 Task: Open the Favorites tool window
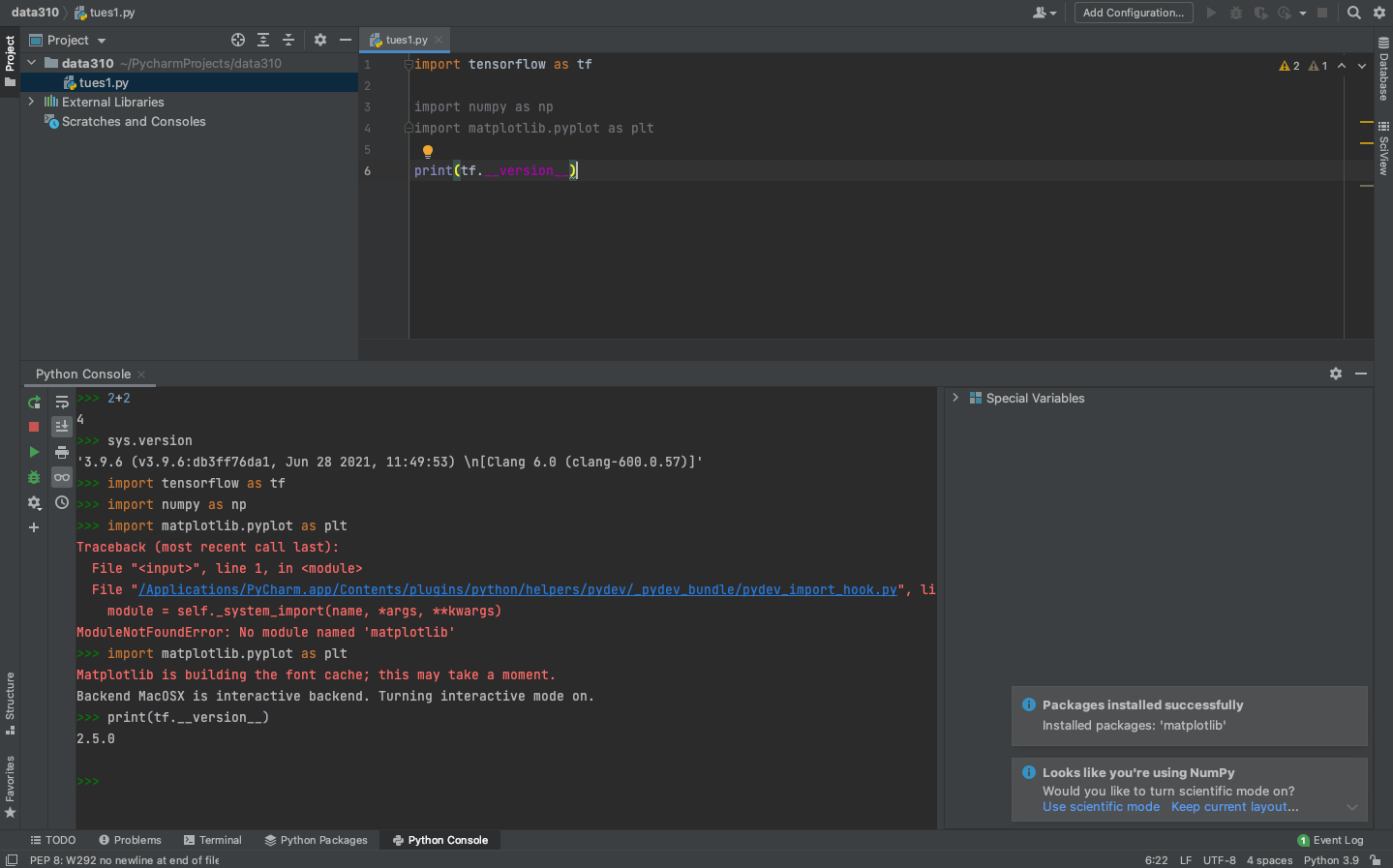pos(10,786)
